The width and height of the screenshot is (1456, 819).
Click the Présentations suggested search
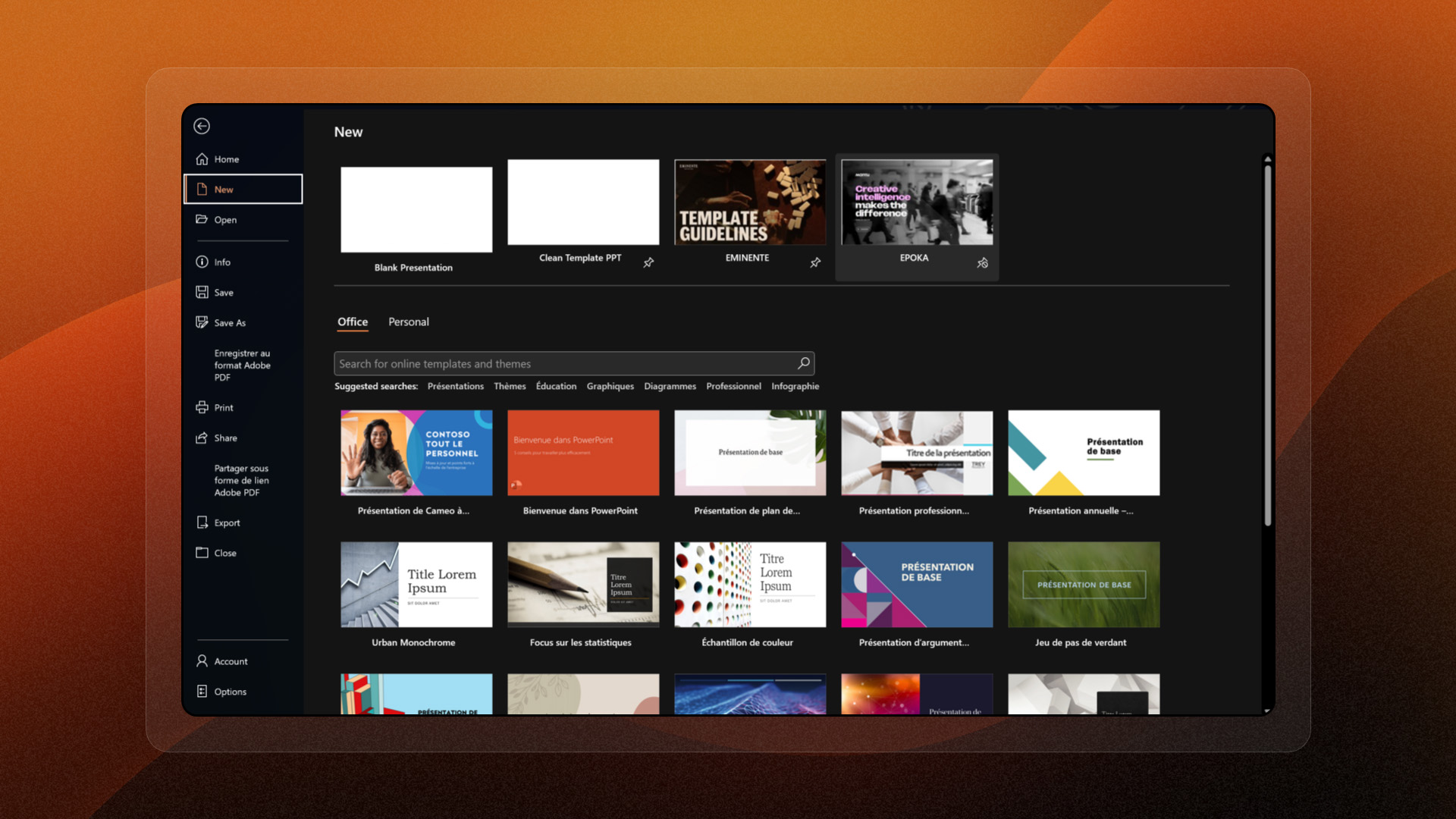click(x=456, y=386)
